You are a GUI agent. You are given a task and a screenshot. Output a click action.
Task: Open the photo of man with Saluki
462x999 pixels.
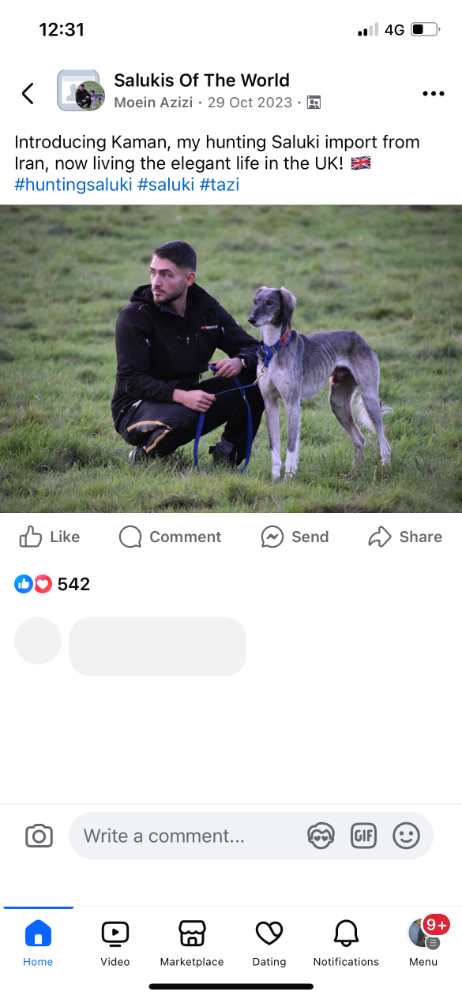pyautogui.click(x=231, y=359)
